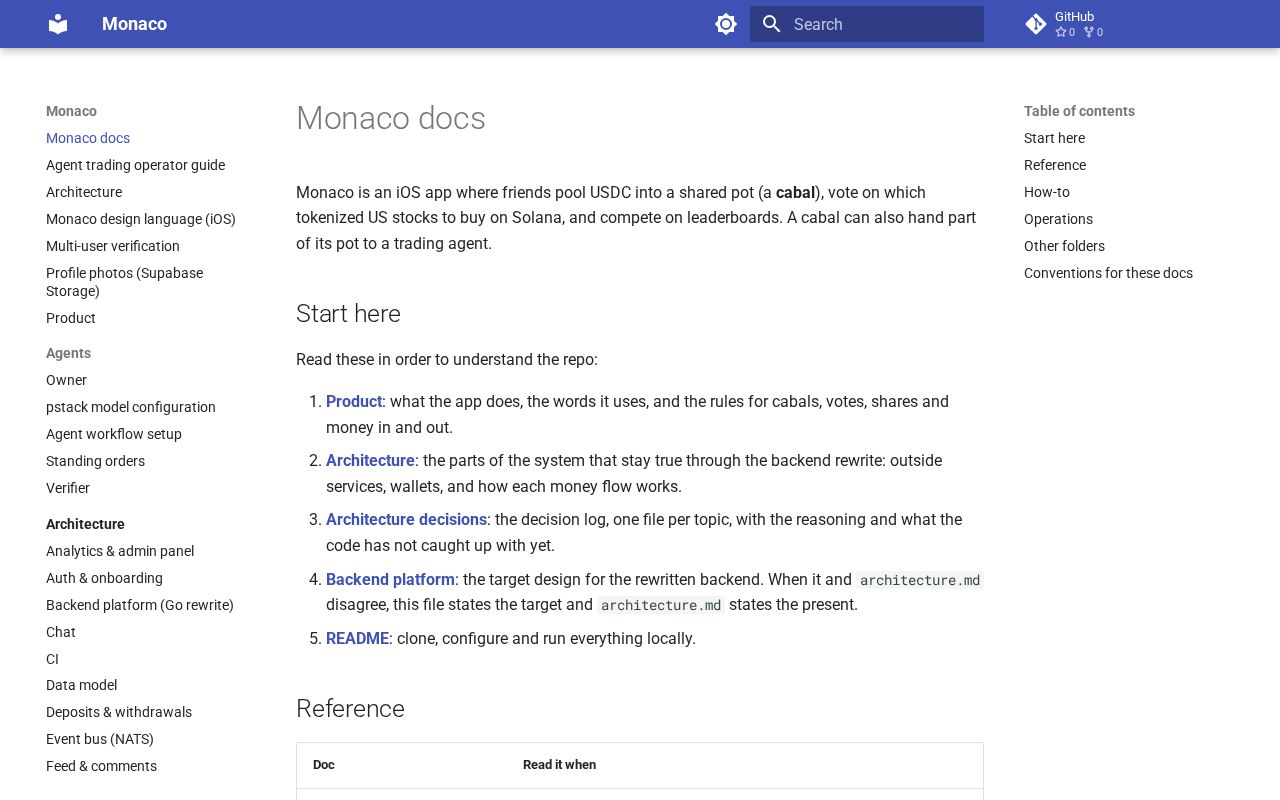Click the Architecture link in numbered list
The image size is (1280, 800).
(370, 460)
